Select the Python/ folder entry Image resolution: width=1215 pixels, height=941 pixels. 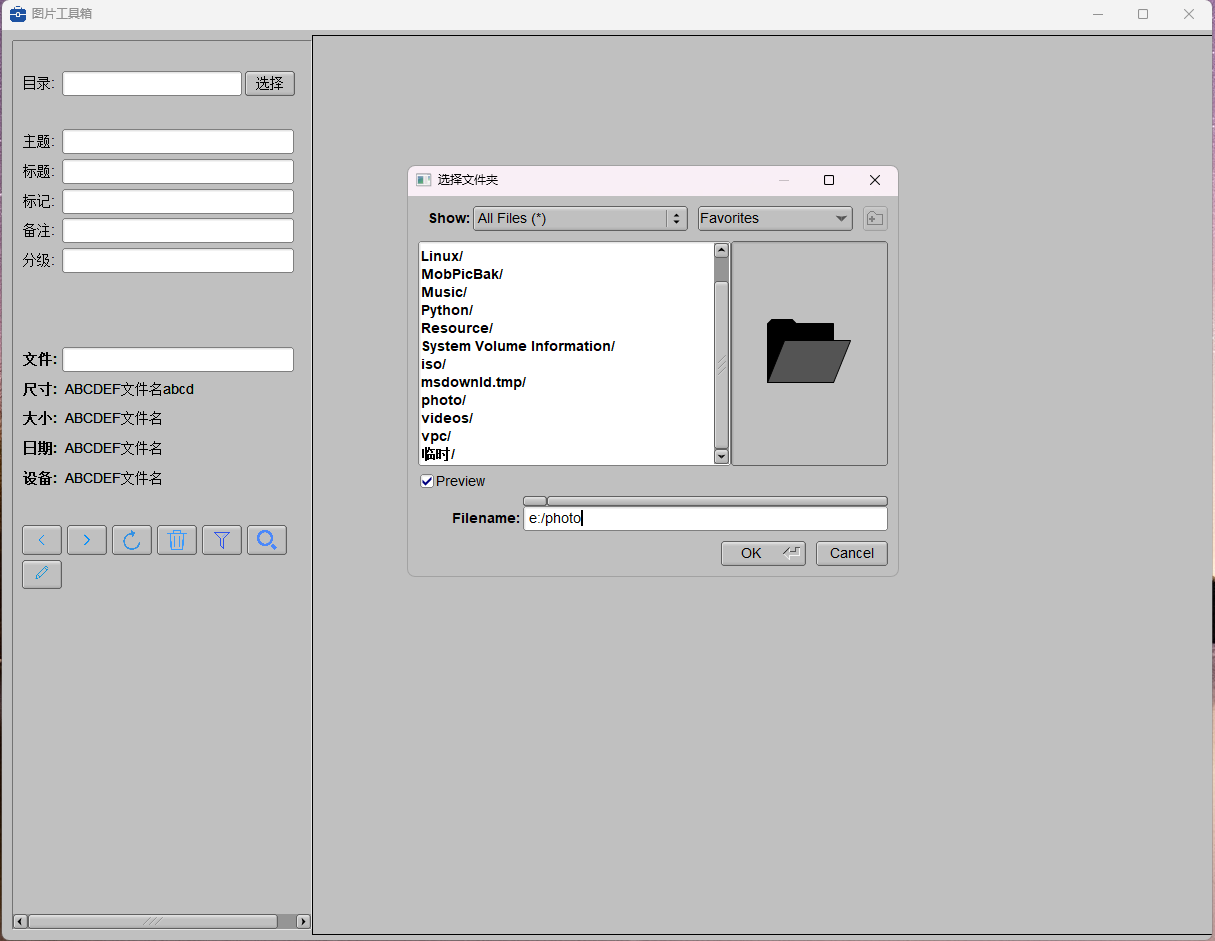447,310
